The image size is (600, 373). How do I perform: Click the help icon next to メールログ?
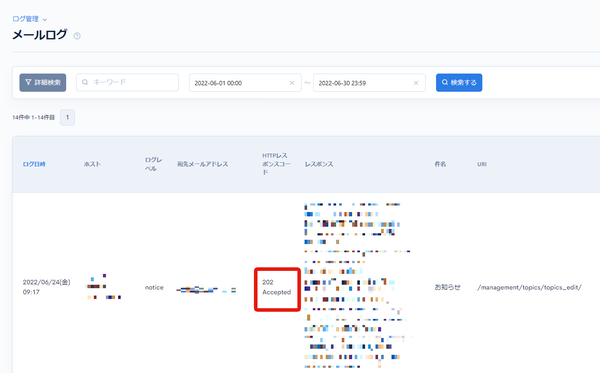77,36
